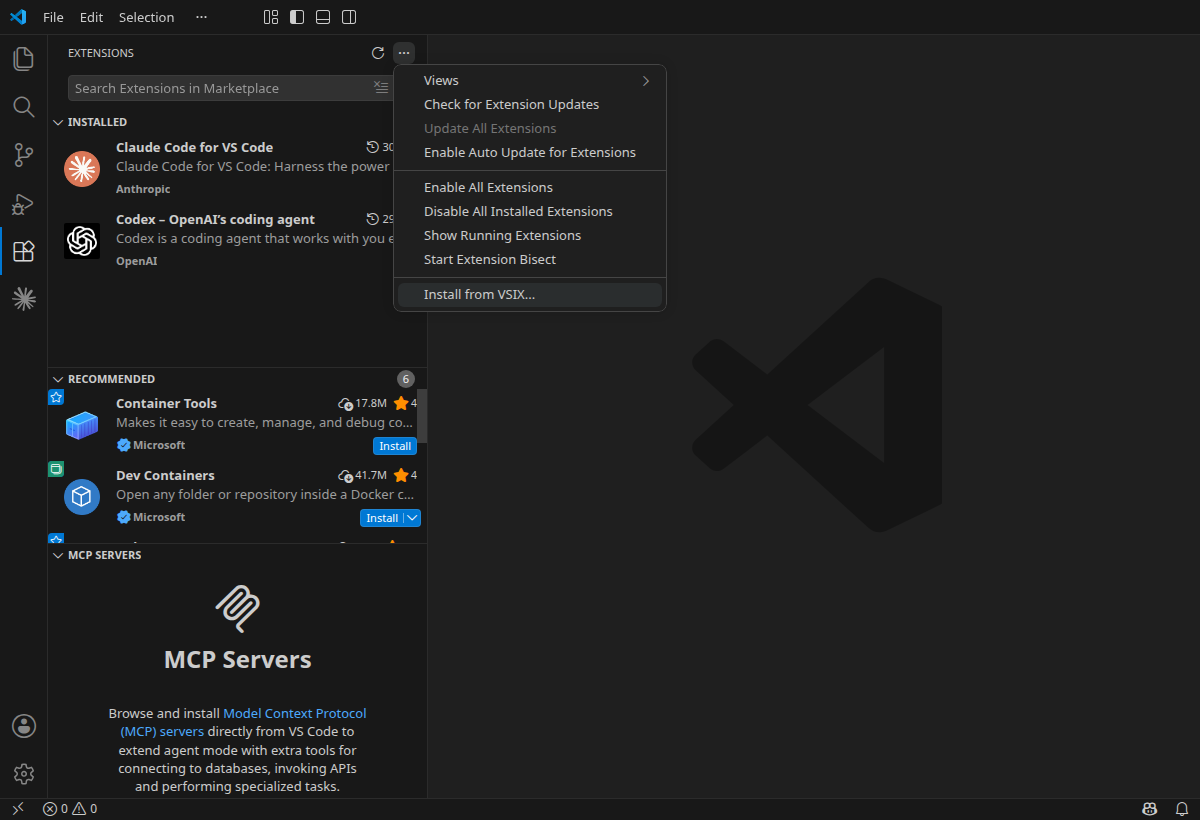Select Enable Auto Update for Extensions
This screenshot has width=1200, height=820.
click(x=530, y=153)
